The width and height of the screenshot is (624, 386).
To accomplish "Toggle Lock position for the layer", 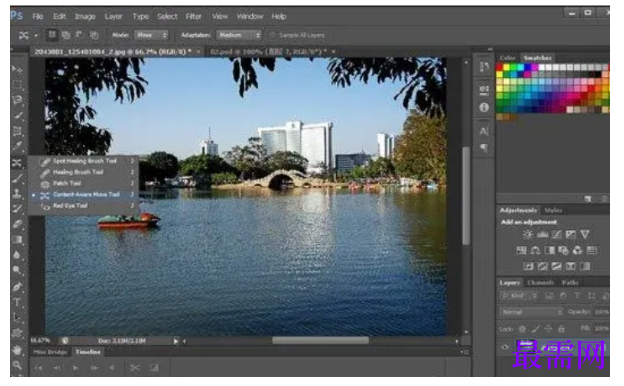I will click(548, 329).
